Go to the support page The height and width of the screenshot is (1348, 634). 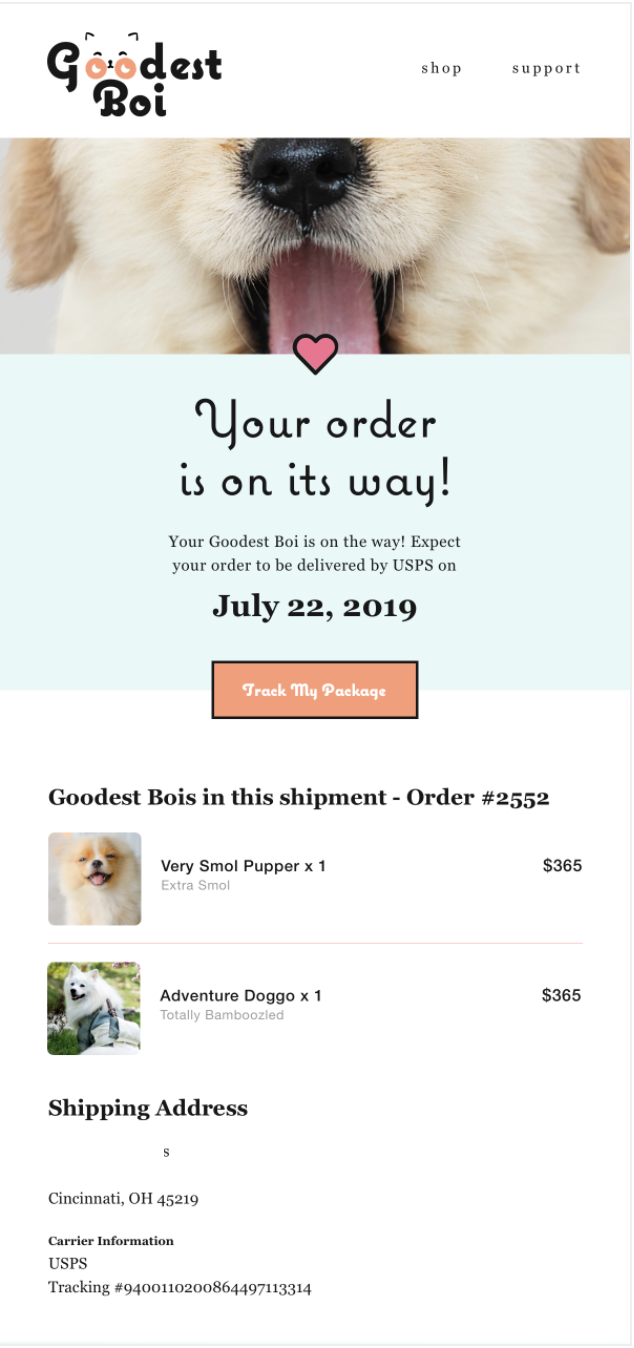tap(546, 68)
